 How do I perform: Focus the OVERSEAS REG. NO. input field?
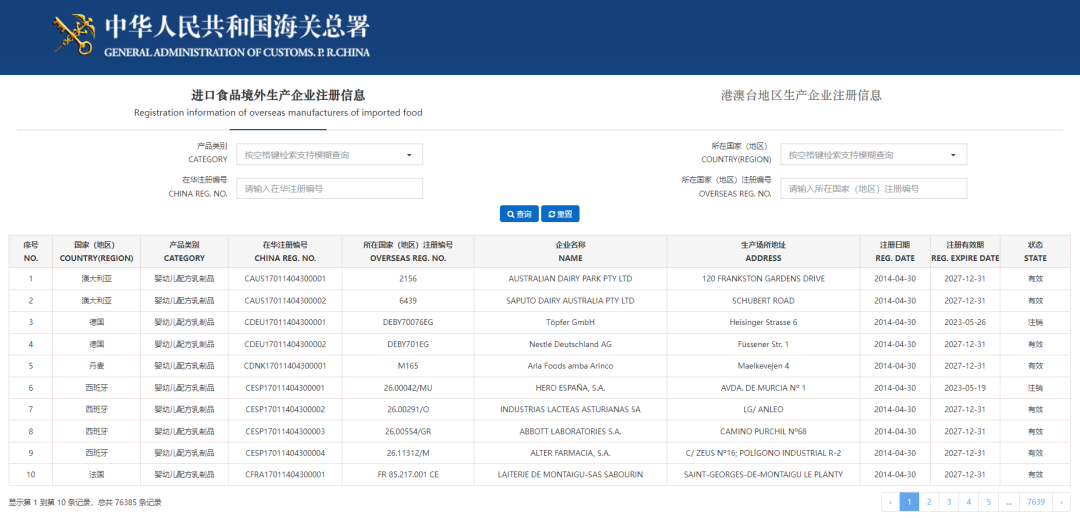(x=873, y=189)
